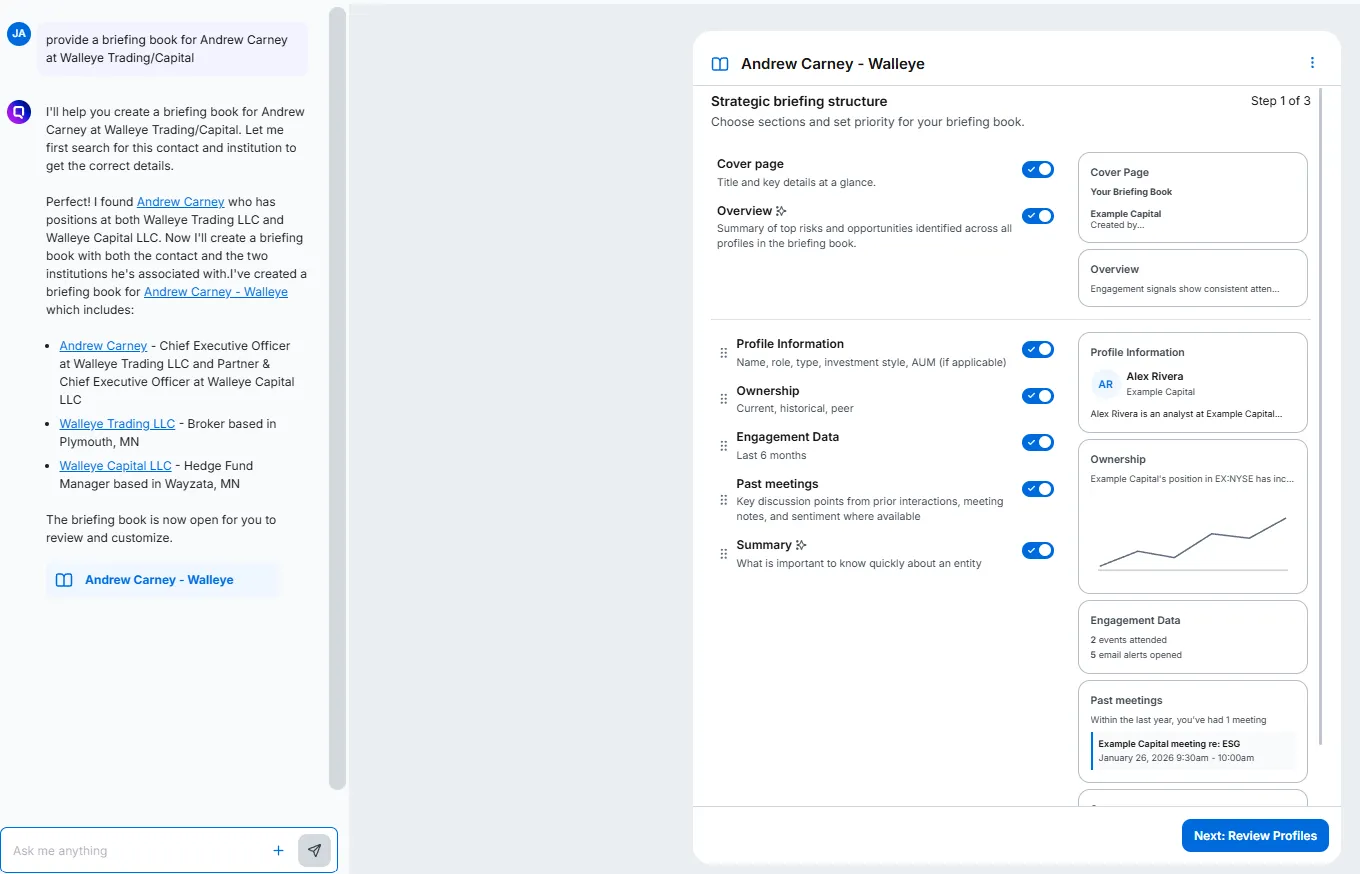Open the Walleye Trading LLC link
The width and height of the screenshot is (1360, 874).
[x=117, y=424]
